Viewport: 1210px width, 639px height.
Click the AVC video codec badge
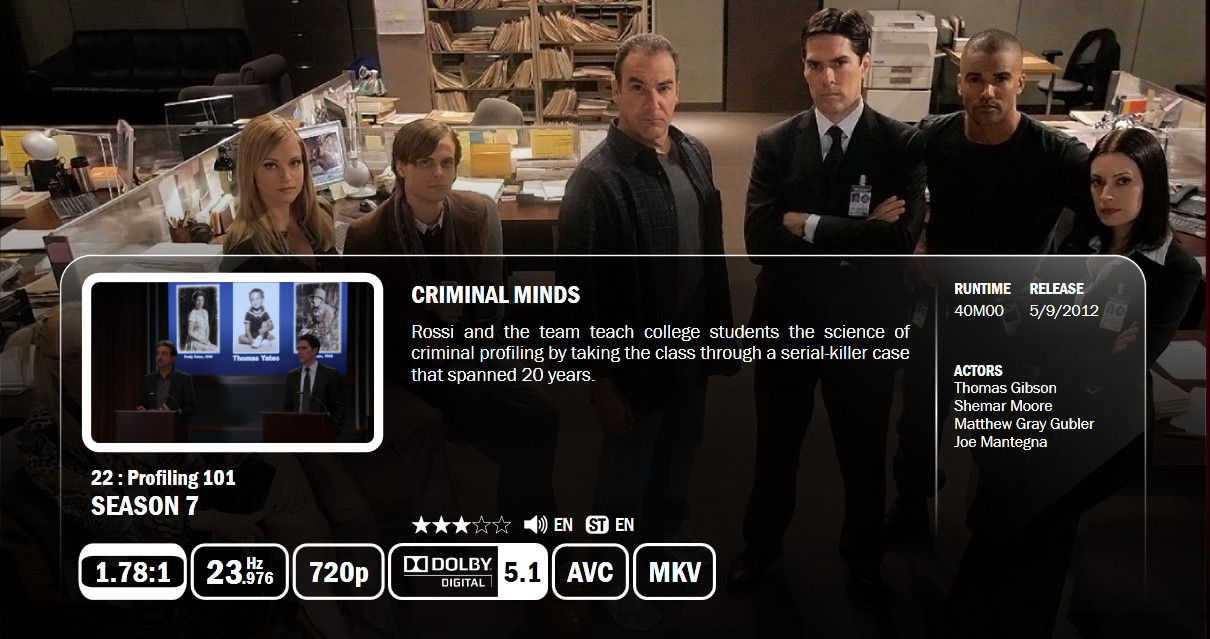[590, 572]
